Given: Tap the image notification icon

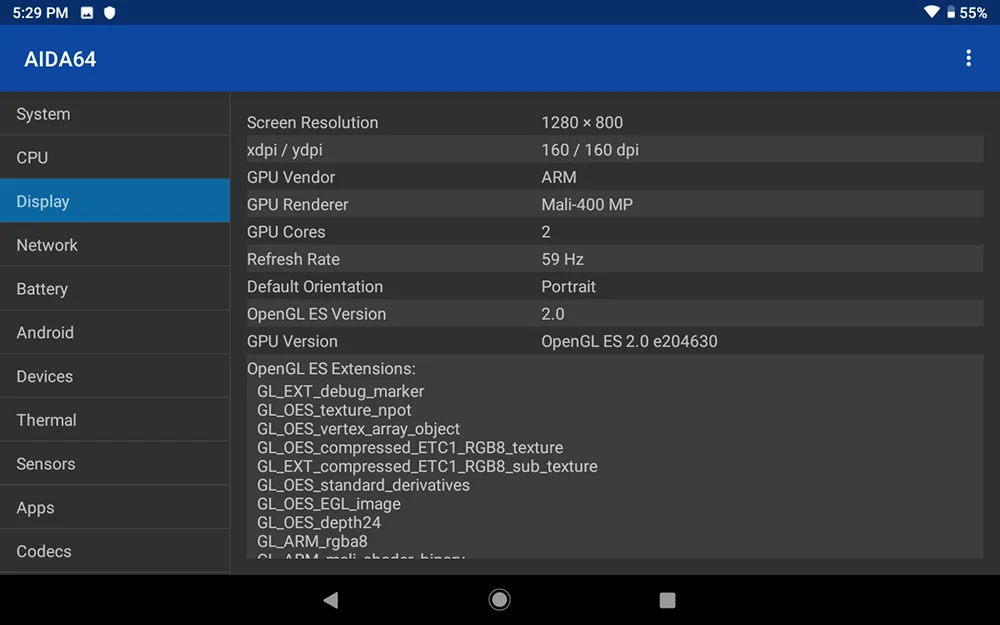Looking at the screenshot, I should 87,13.
